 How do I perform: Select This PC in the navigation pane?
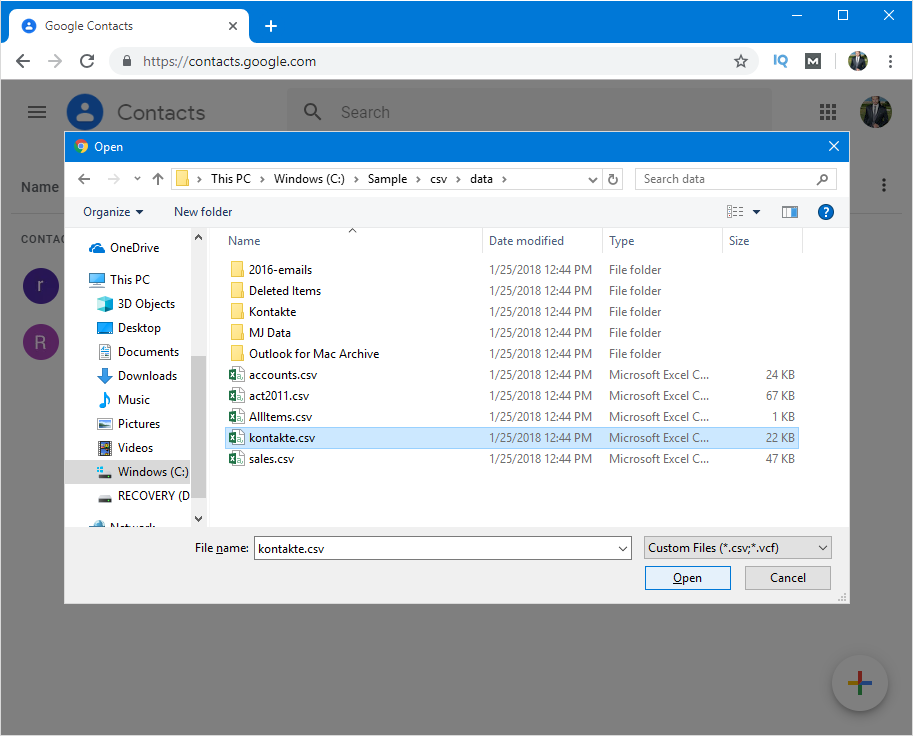click(119, 279)
